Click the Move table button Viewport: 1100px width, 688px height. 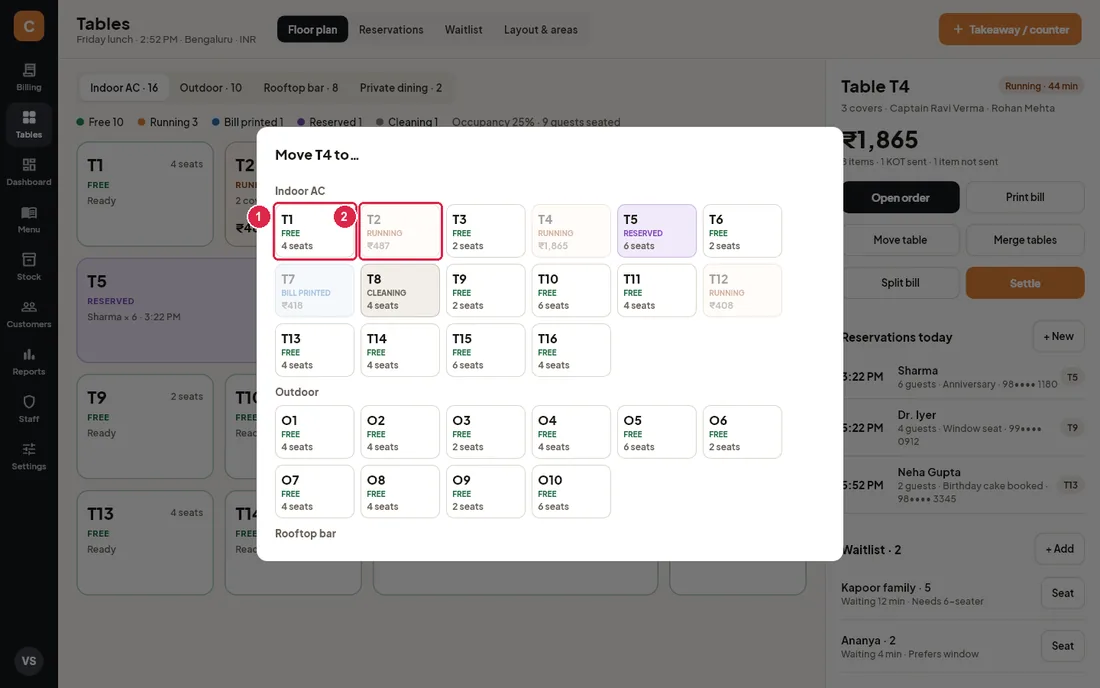click(900, 240)
